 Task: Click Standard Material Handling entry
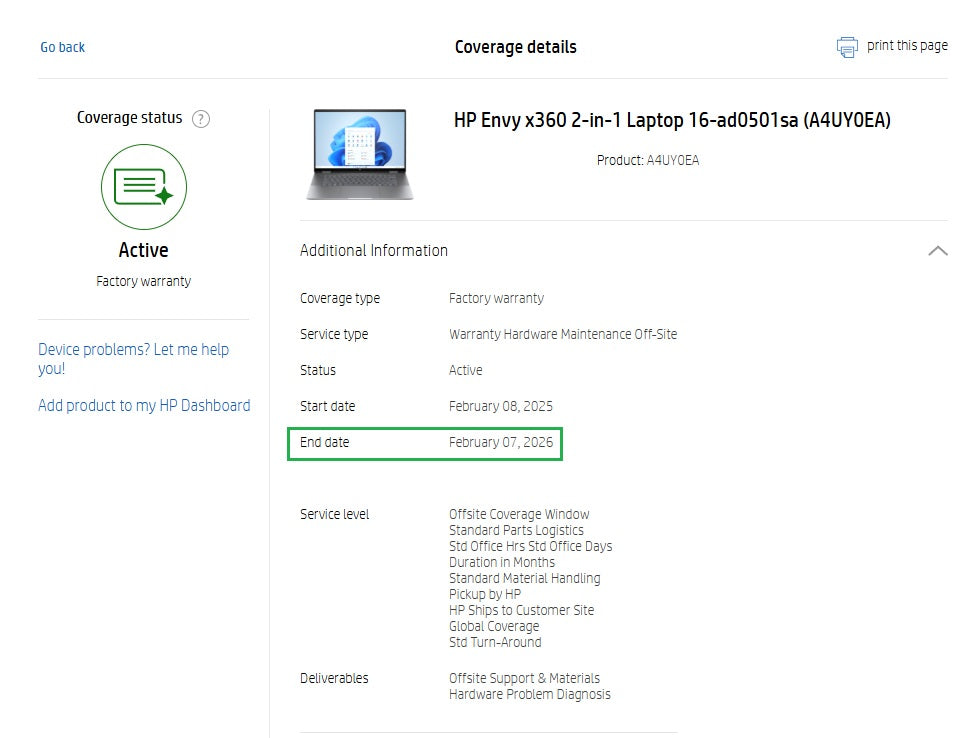(524, 578)
